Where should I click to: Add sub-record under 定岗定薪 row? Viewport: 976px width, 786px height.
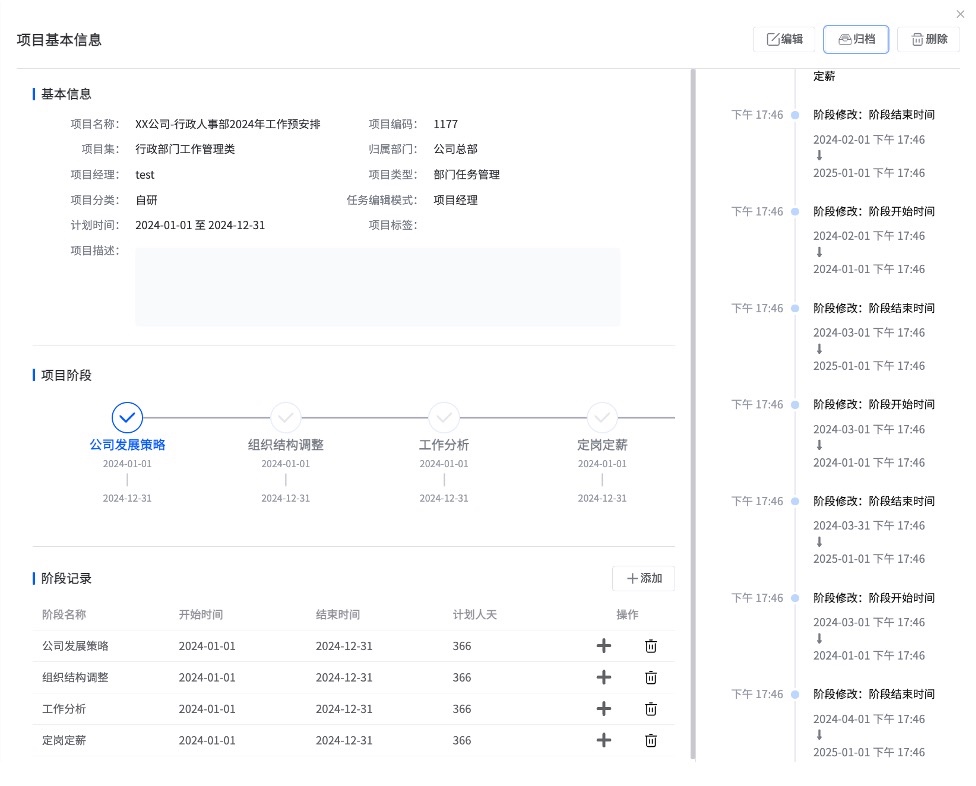click(x=604, y=740)
